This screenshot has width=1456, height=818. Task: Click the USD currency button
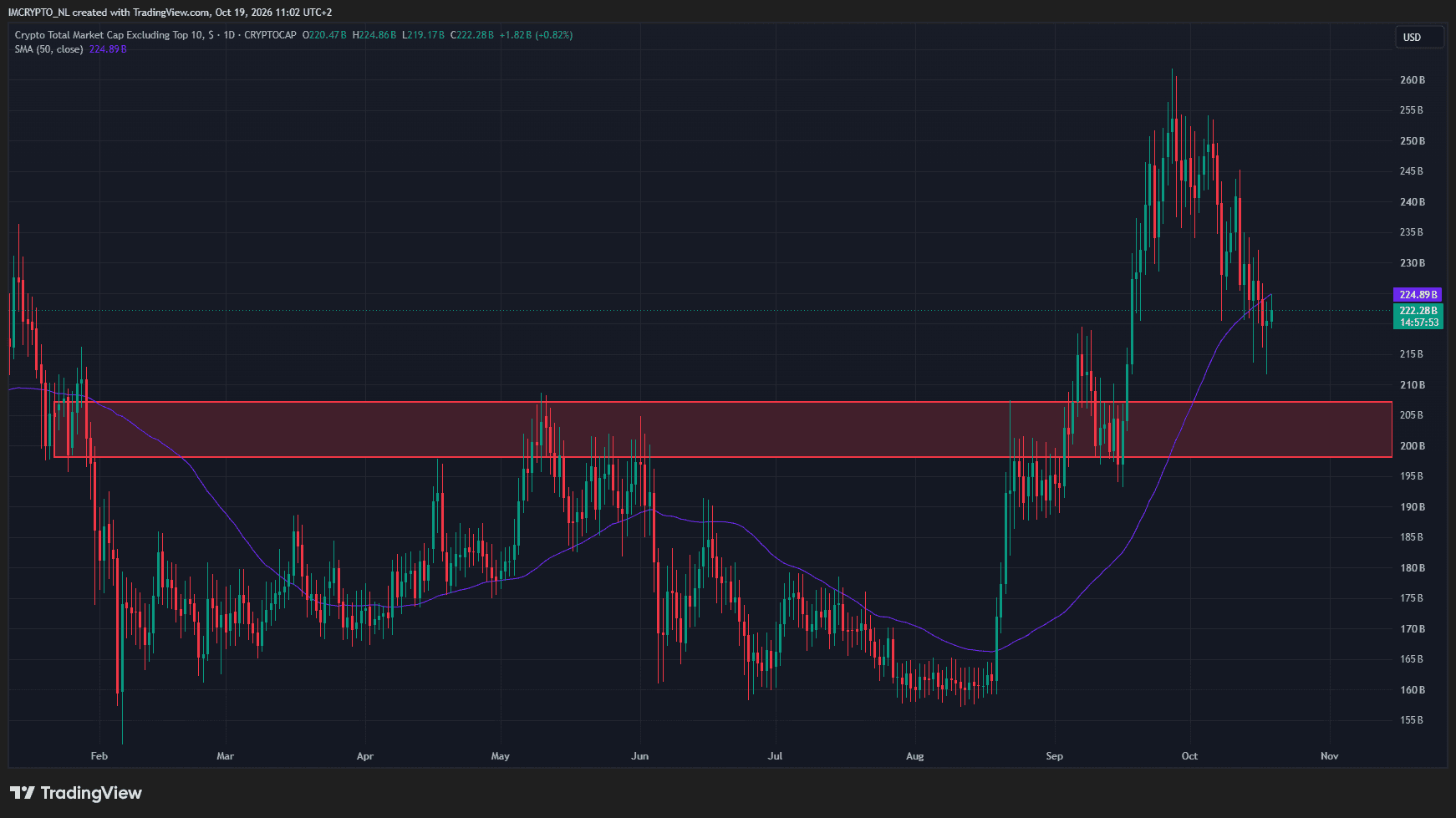tap(1419, 37)
